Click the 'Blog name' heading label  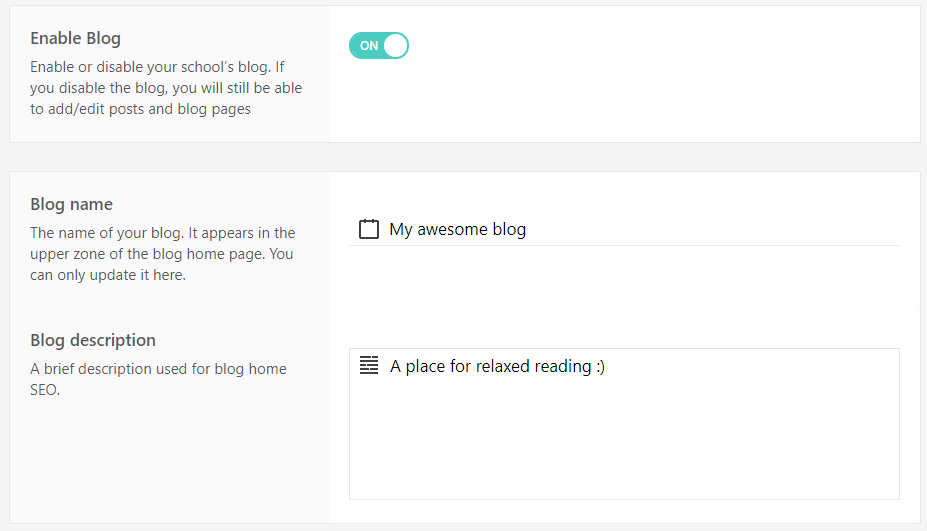[x=71, y=205]
